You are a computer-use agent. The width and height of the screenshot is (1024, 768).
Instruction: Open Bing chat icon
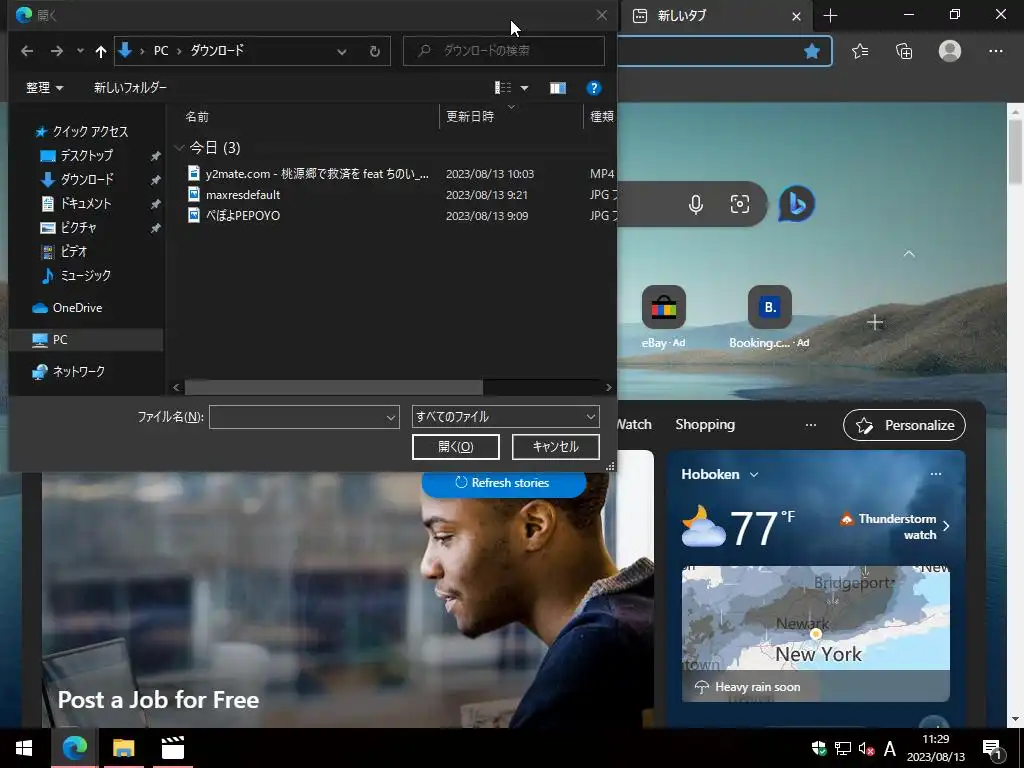click(796, 204)
